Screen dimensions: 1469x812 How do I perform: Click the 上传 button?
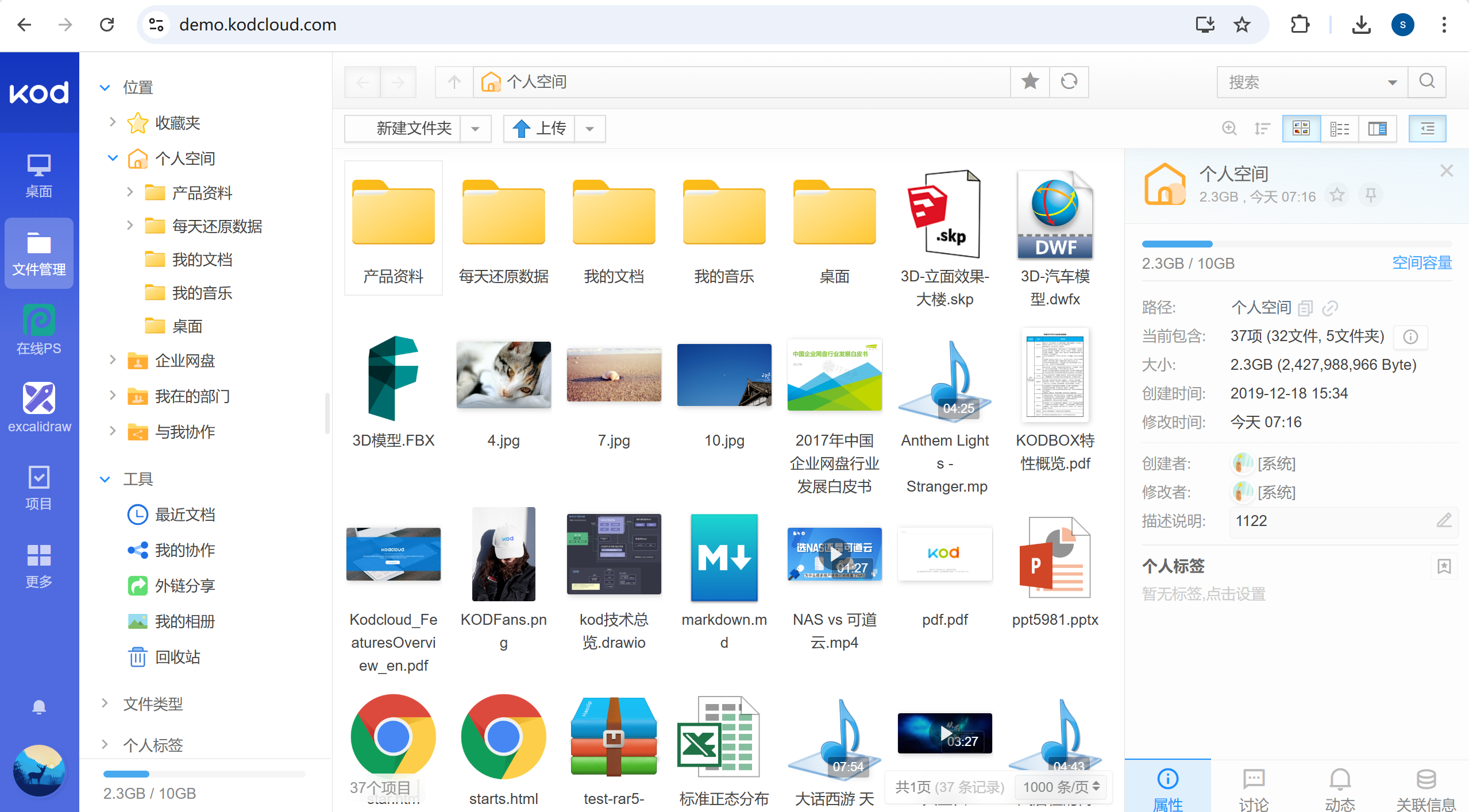(x=539, y=129)
